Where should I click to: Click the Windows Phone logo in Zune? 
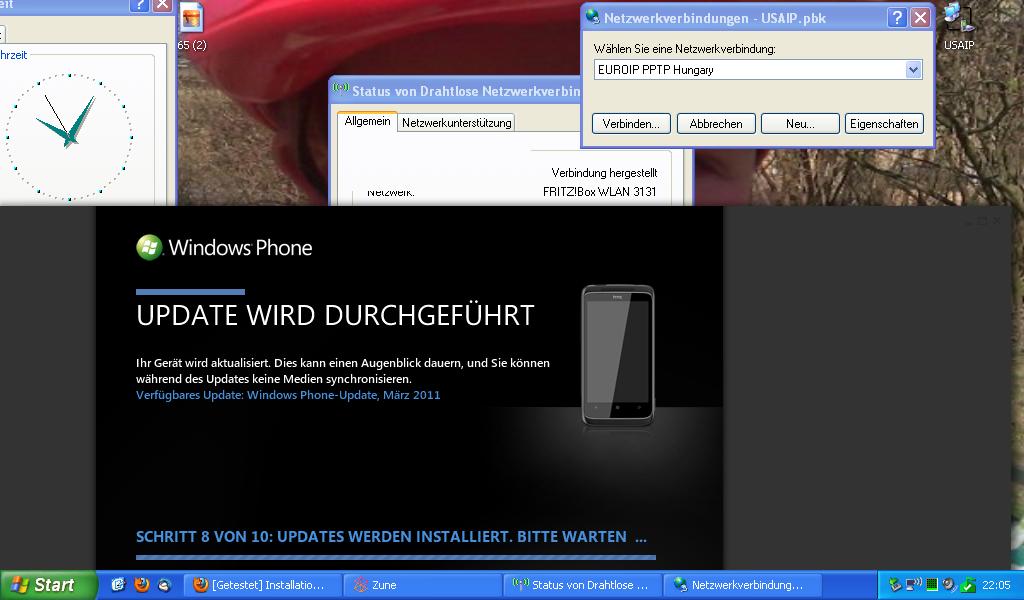pyautogui.click(x=224, y=247)
